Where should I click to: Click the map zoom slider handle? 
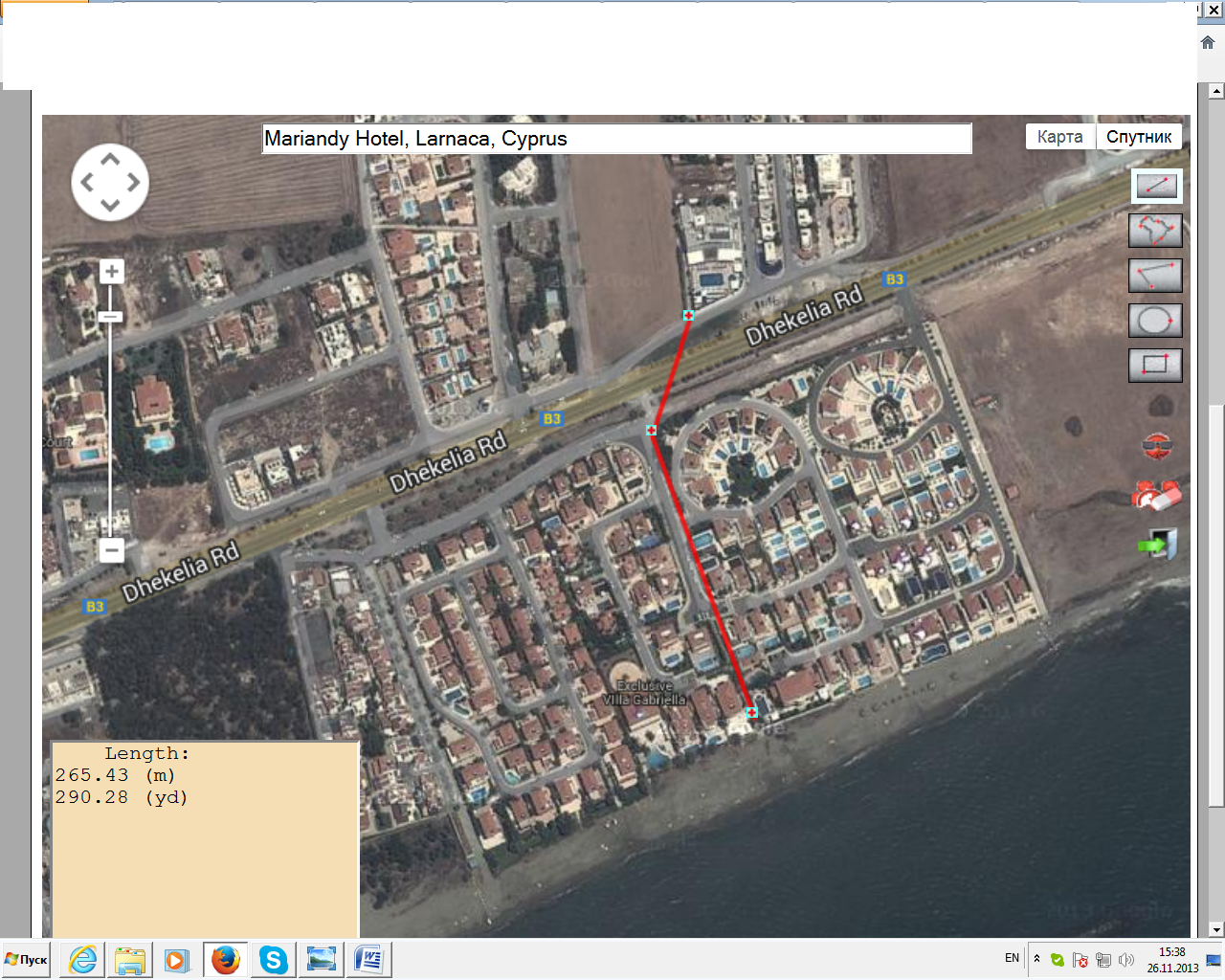point(111,317)
